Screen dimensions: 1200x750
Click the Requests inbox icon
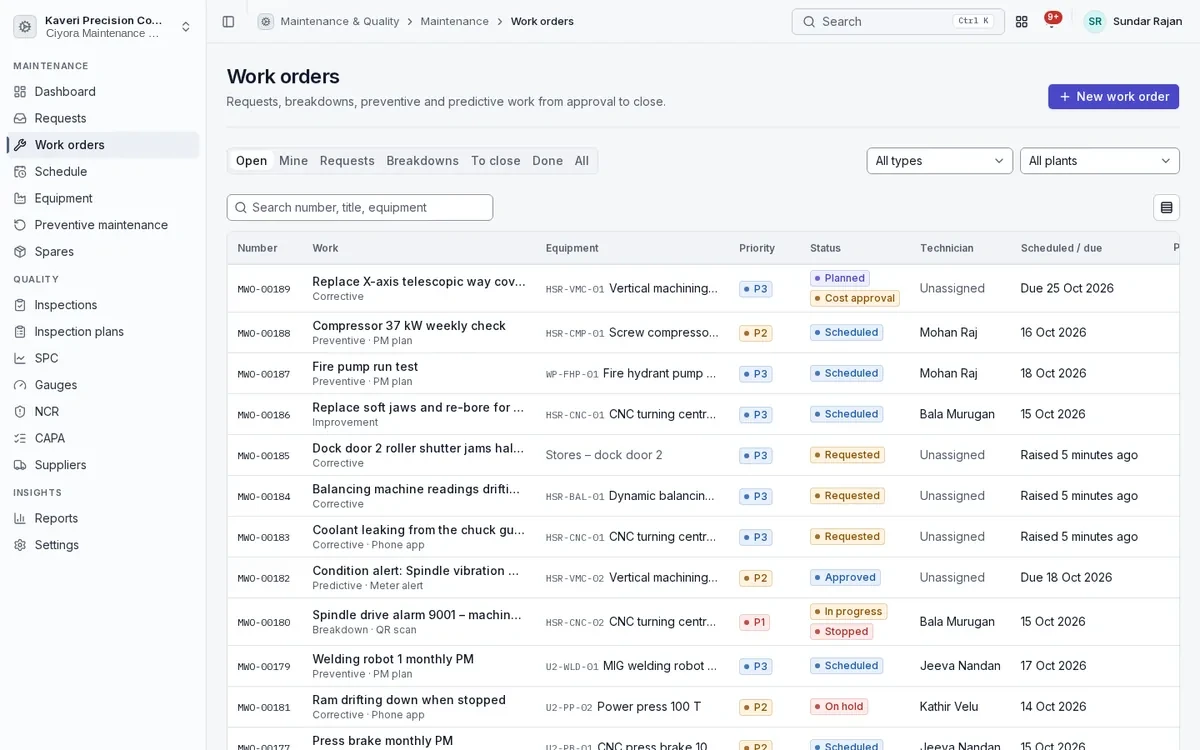pyautogui.click(x=20, y=118)
